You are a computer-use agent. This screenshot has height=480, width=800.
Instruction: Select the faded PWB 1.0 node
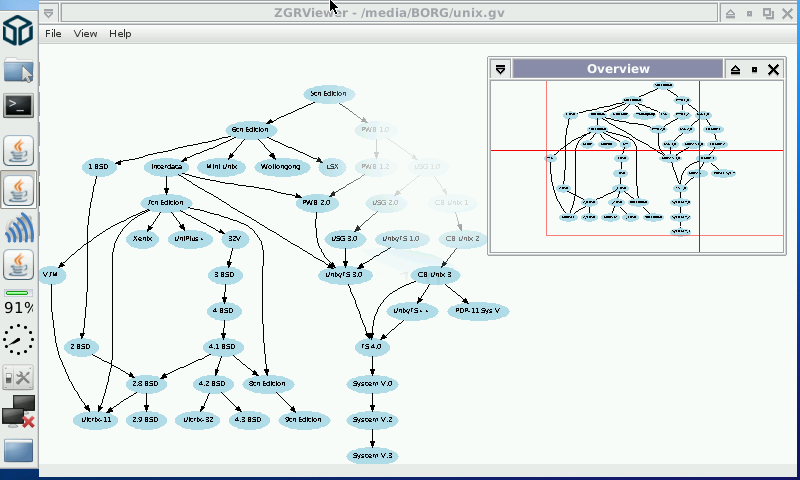point(376,130)
